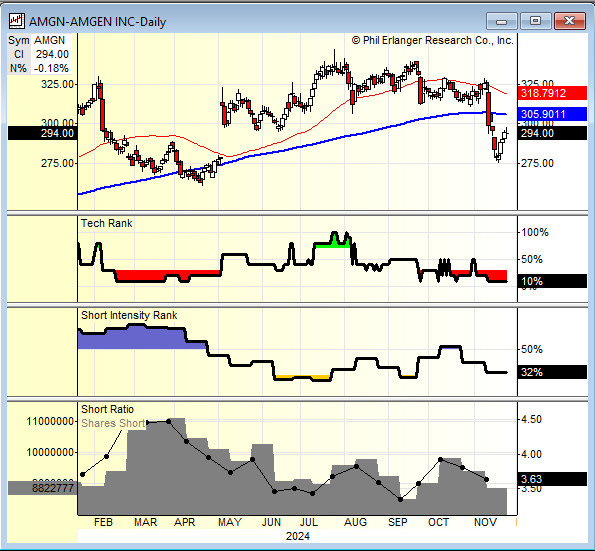The image size is (595, 551).
Task: Click the OCT label on the time axis
Action: pos(438,523)
